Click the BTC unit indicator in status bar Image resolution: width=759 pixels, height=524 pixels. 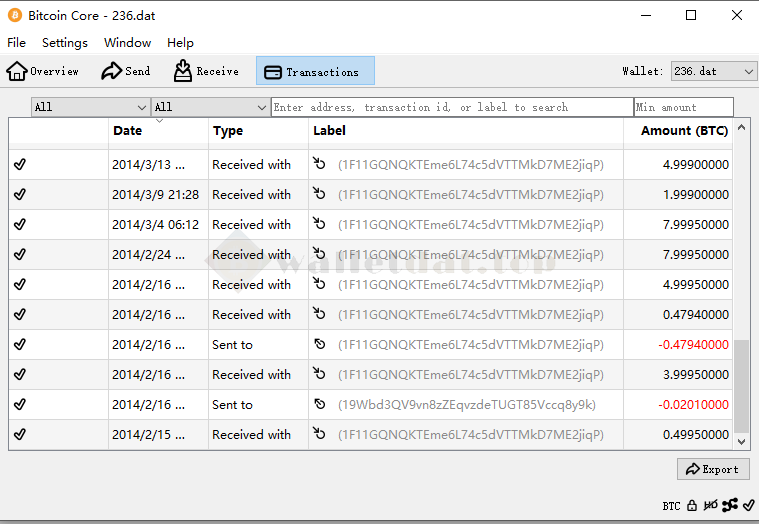(x=671, y=506)
